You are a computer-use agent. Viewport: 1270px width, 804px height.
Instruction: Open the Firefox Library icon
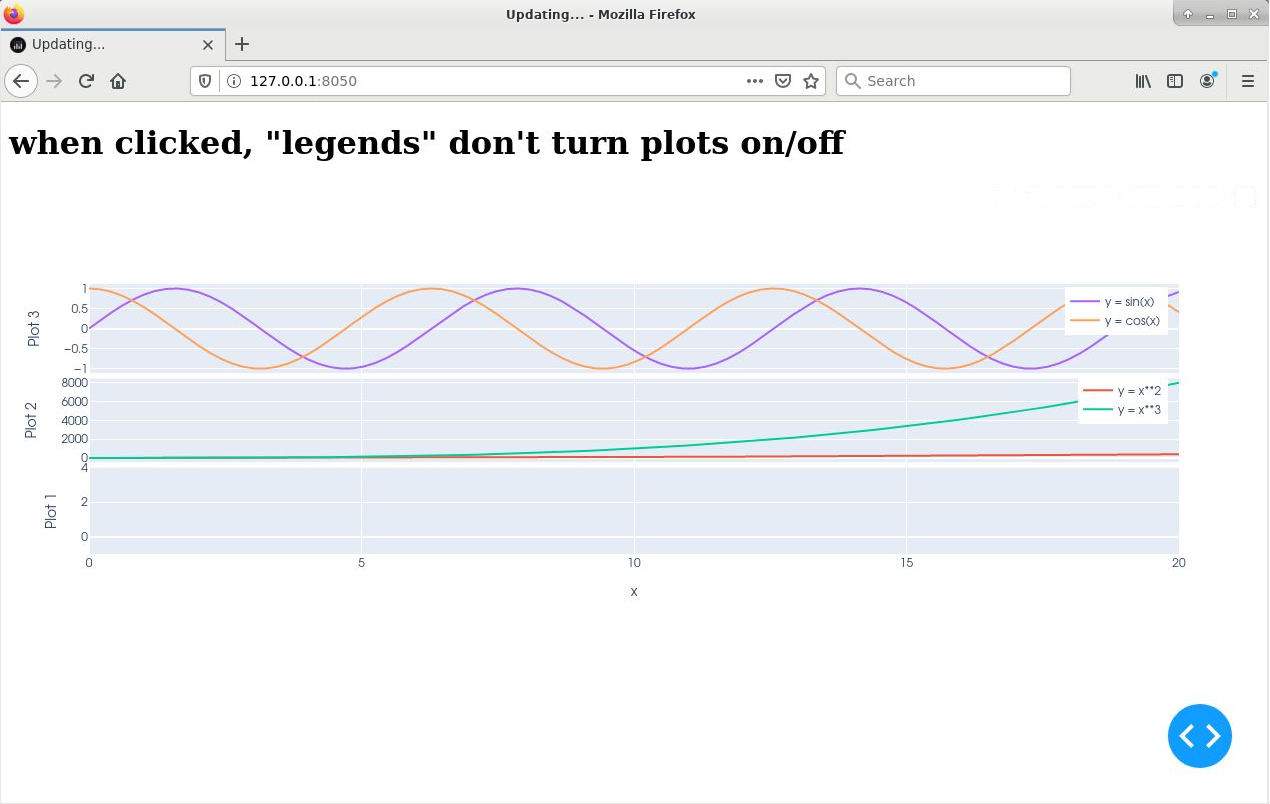1142,81
